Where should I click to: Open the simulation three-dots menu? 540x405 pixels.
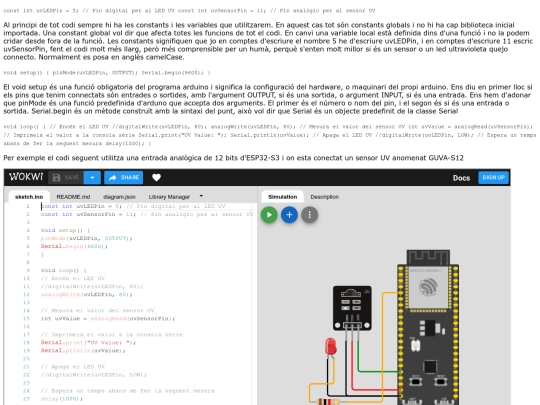click(x=309, y=215)
